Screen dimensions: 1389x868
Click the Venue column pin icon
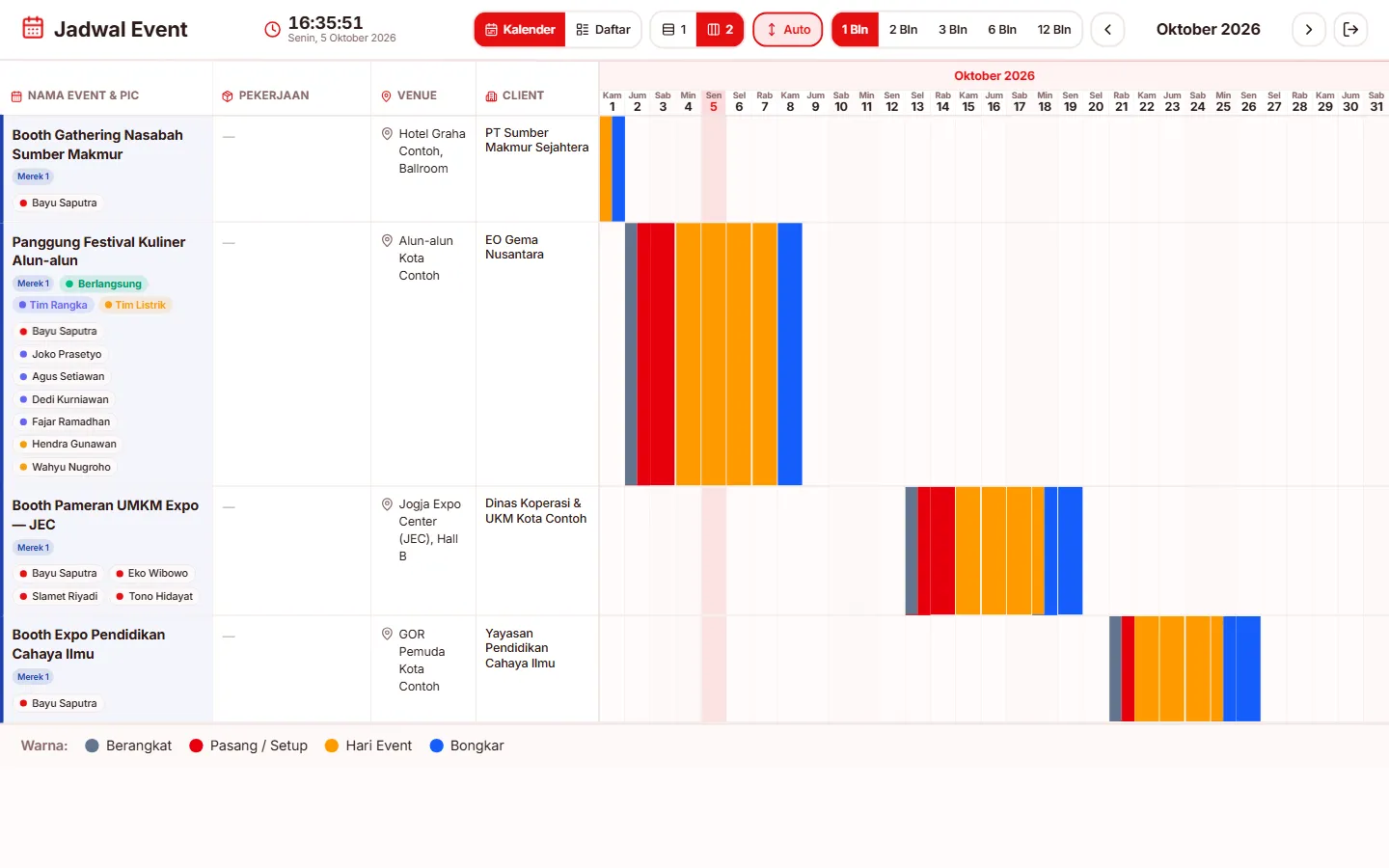point(386,96)
